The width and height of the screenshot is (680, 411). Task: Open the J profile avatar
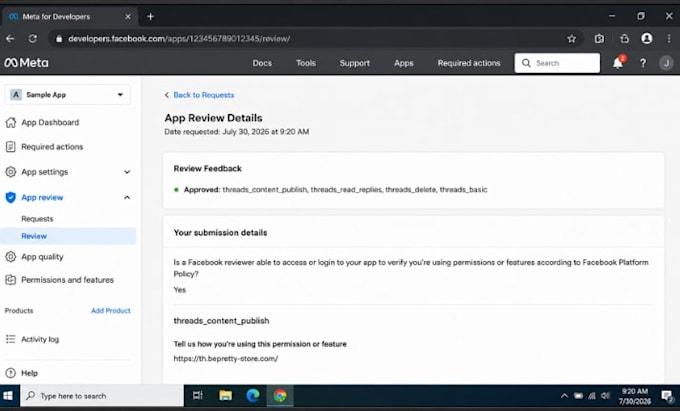point(666,63)
